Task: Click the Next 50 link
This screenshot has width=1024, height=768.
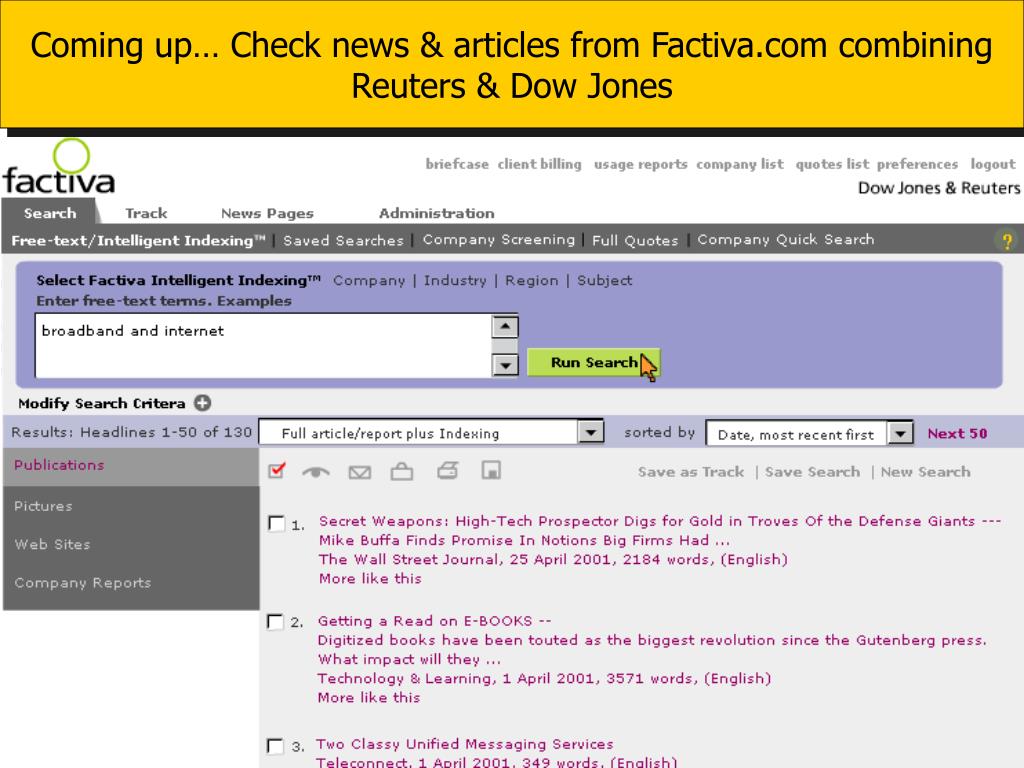Action: point(957,434)
